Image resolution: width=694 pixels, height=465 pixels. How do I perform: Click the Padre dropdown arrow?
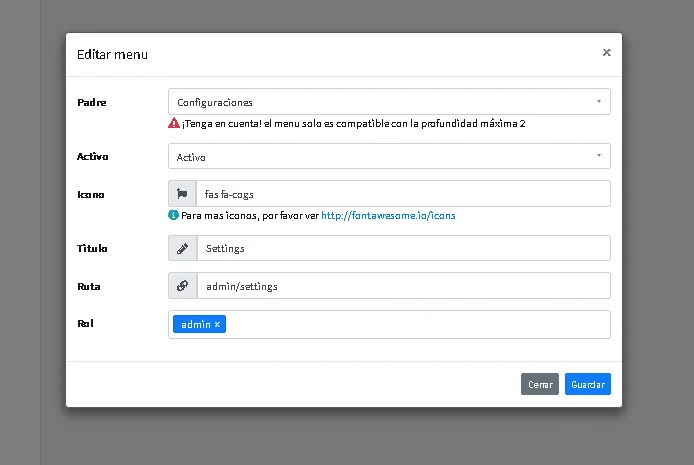pyautogui.click(x=599, y=102)
